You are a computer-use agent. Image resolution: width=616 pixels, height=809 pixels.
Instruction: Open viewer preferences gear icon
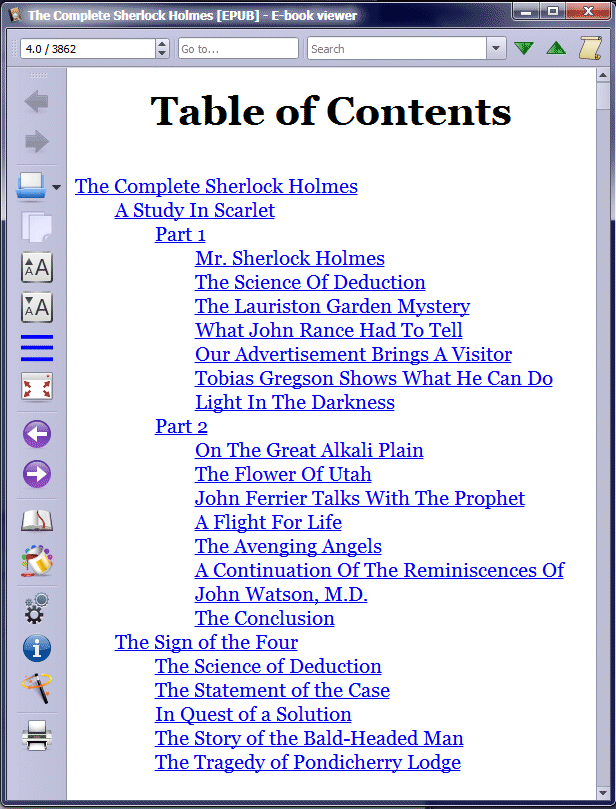click(36, 608)
